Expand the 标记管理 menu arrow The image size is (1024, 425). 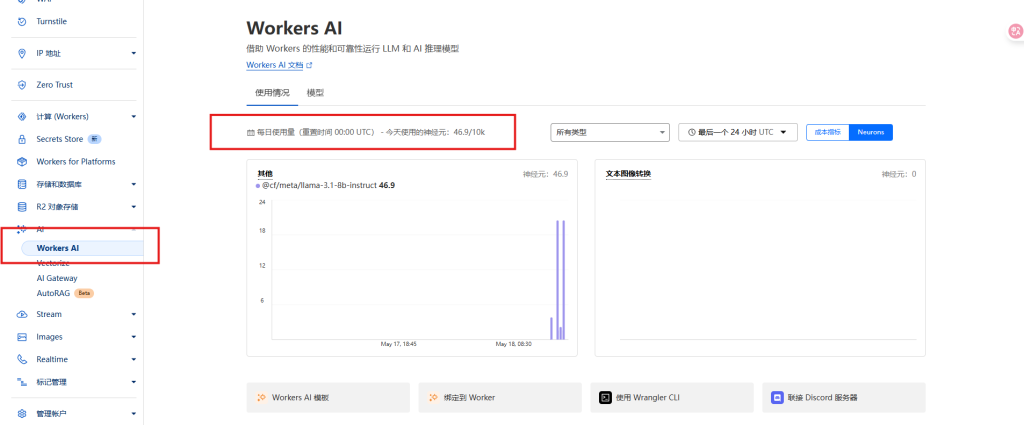click(x=133, y=382)
